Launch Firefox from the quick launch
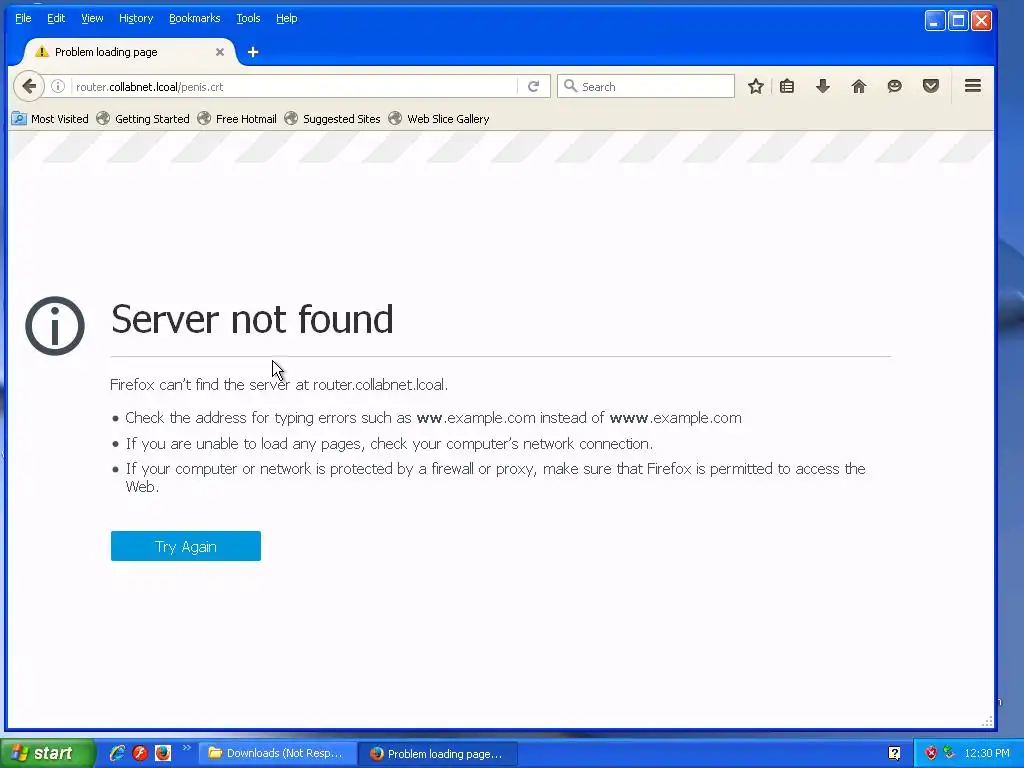 (163, 753)
